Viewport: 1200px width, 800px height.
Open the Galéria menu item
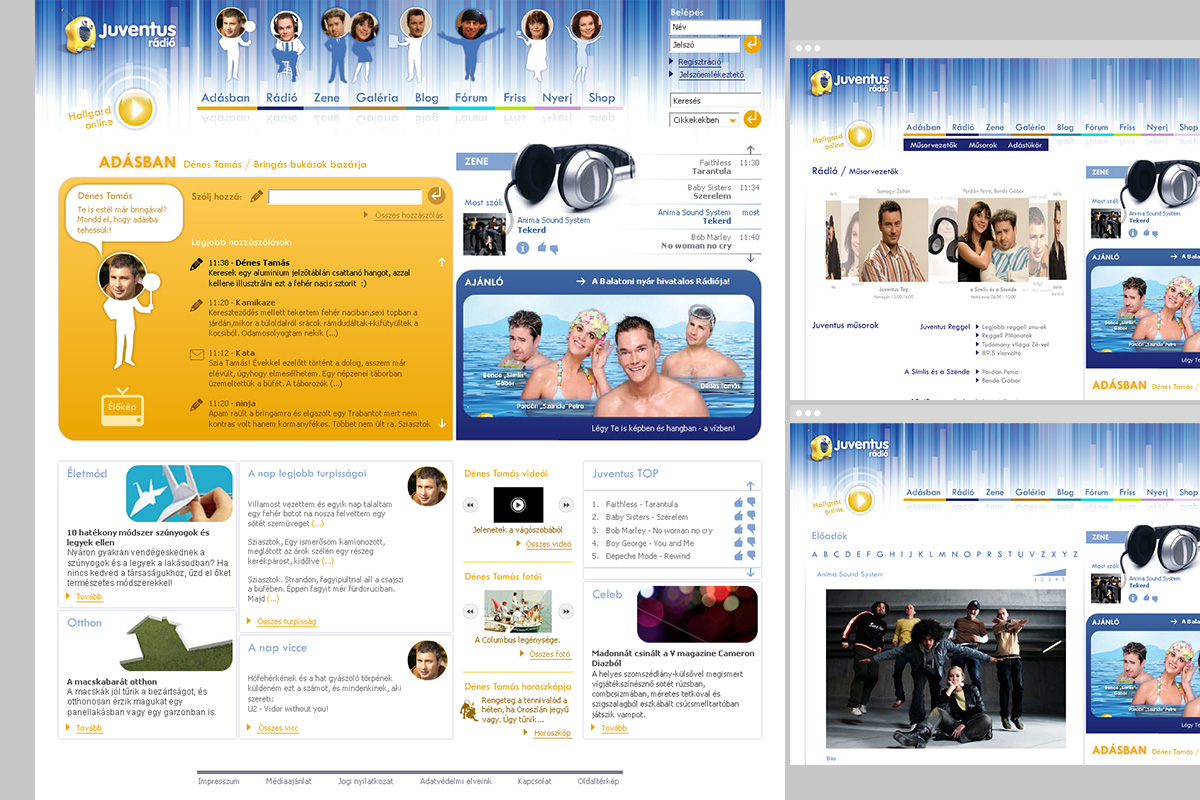click(x=376, y=98)
